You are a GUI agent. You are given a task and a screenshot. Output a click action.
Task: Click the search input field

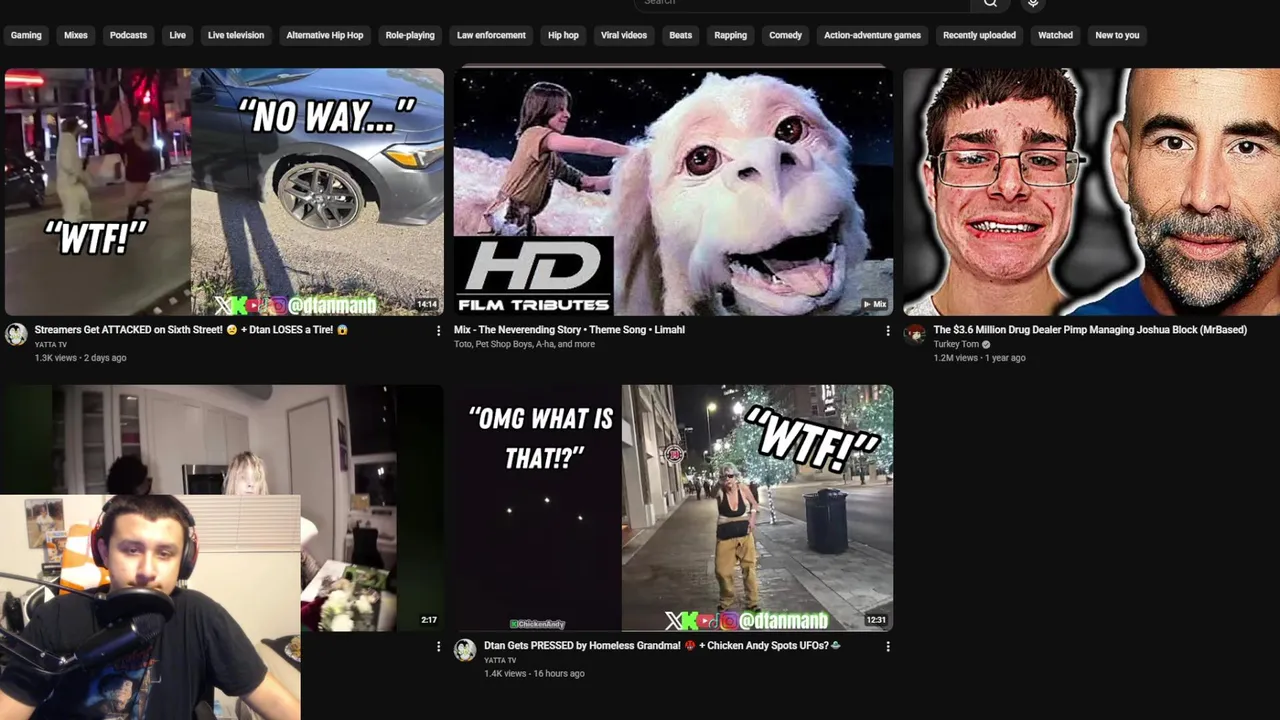pos(802,3)
